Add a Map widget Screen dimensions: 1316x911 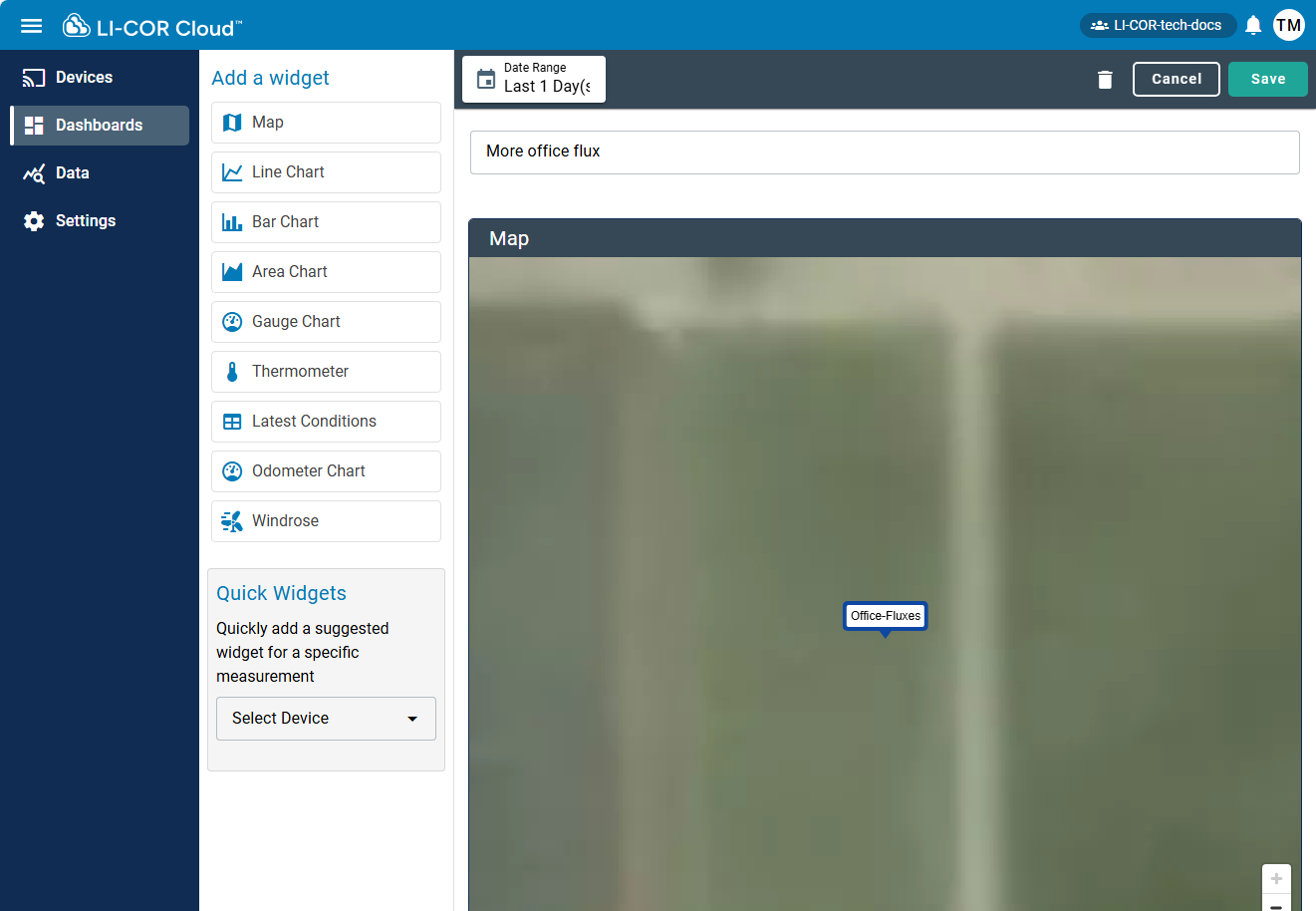(x=326, y=123)
